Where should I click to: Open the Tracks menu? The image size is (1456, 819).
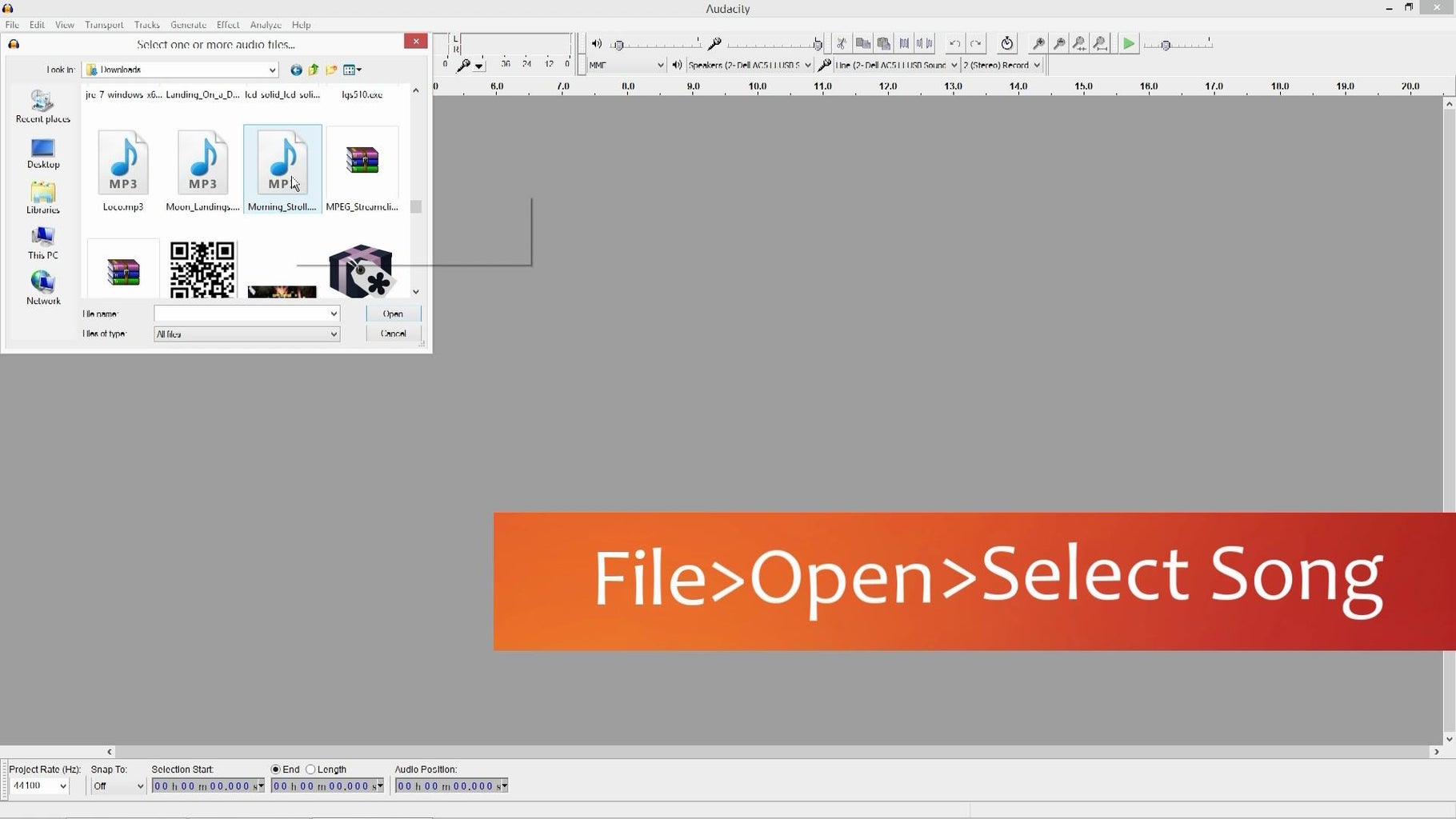click(x=146, y=25)
